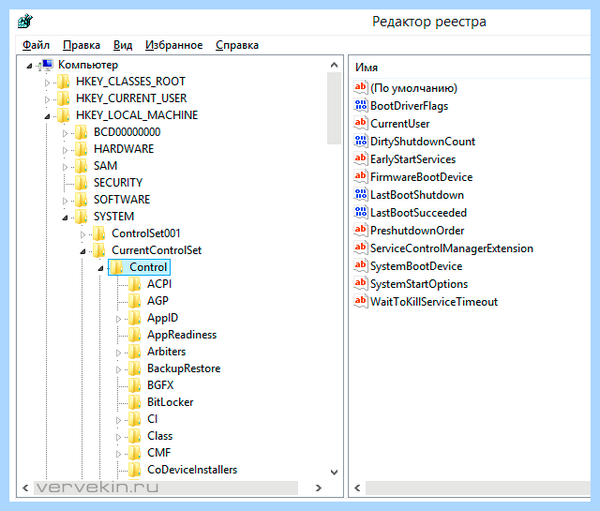The width and height of the screenshot is (600, 511).
Task: Click the ACPI folder icon
Action: 134,284
